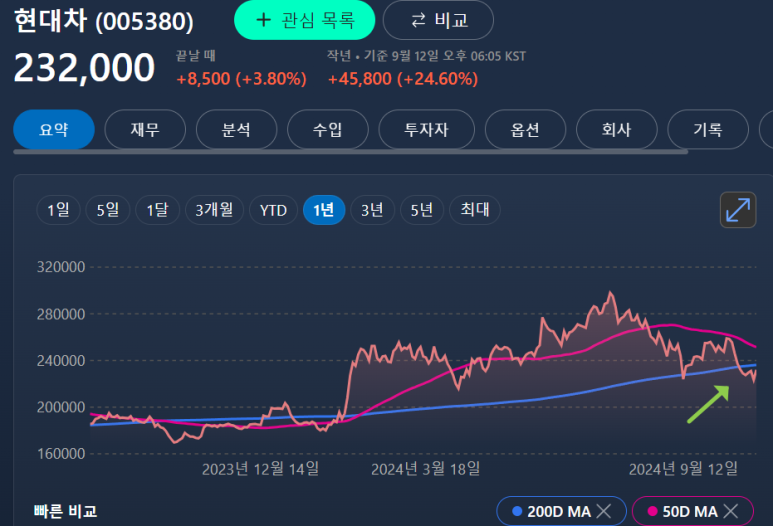Screen dimensions: 773x526
Task: Set chart range to YTD
Action: (274, 210)
